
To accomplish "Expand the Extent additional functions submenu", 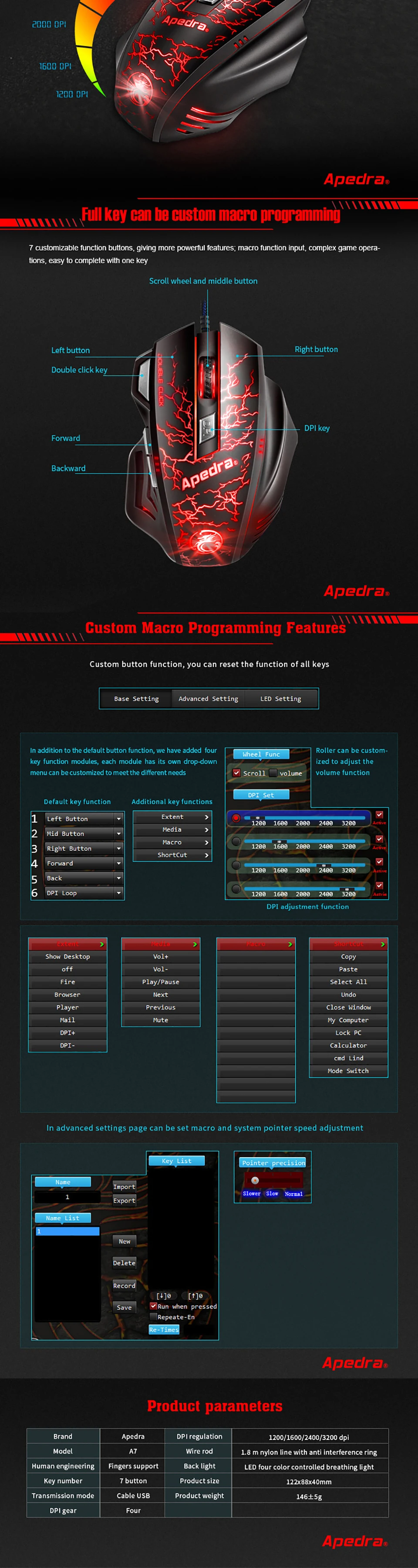I will pyautogui.click(x=172, y=817).
